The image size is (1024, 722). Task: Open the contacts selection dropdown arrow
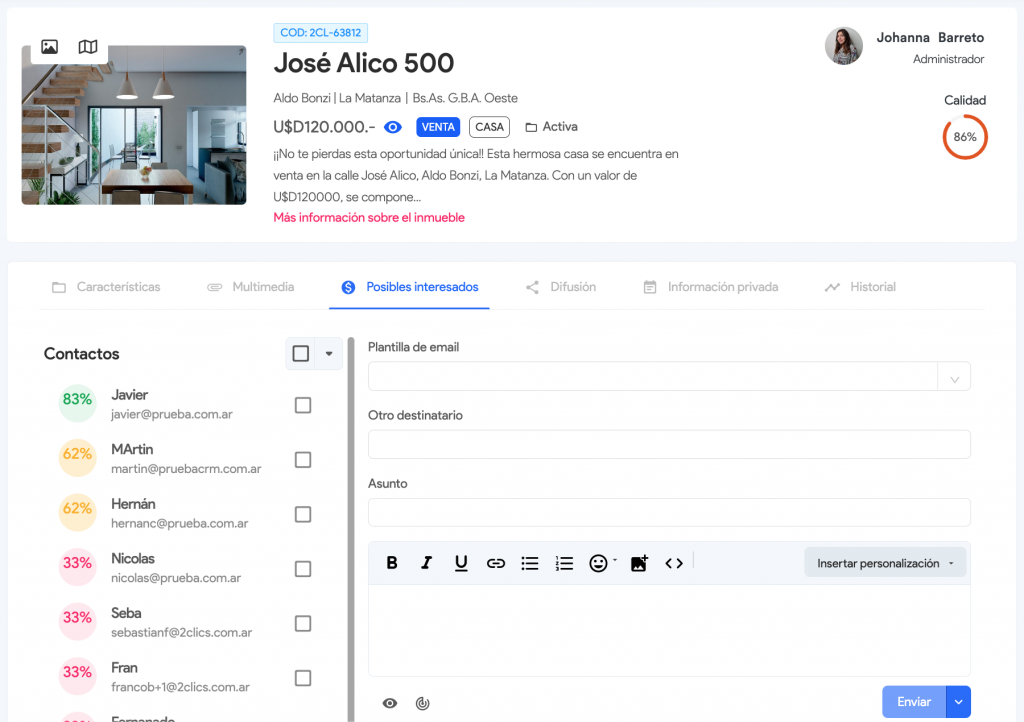coord(329,354)
